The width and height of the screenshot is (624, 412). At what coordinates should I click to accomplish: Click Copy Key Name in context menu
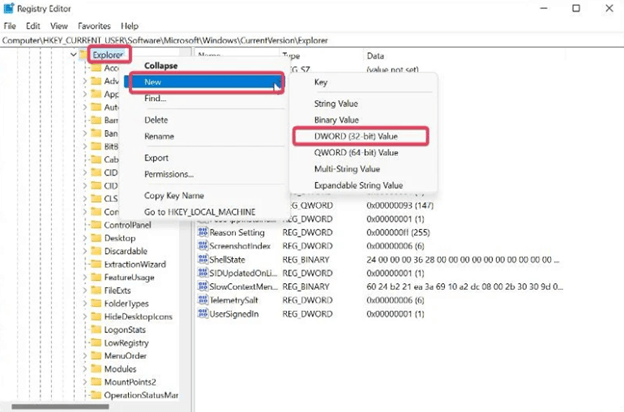(x=174, y=195)
